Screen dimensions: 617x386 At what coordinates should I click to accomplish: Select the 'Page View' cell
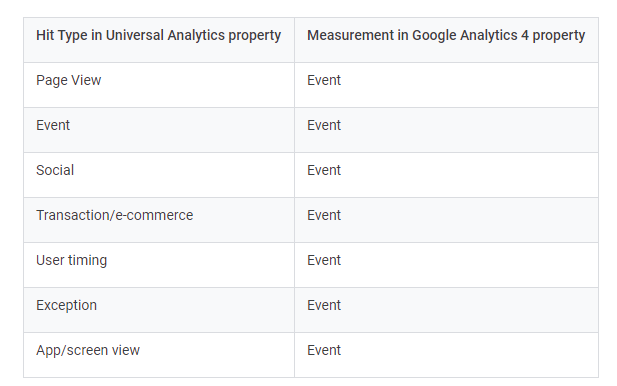159,85
